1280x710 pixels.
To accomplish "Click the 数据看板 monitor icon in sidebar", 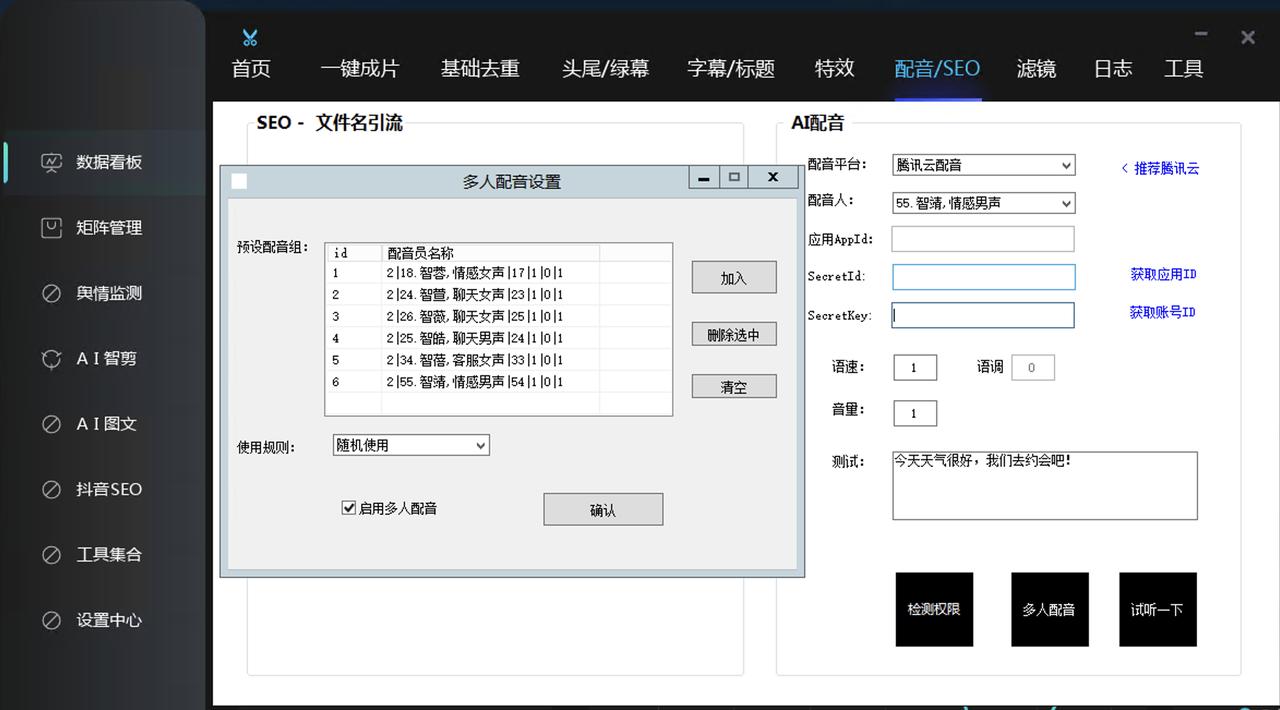I will coord(52,162).
